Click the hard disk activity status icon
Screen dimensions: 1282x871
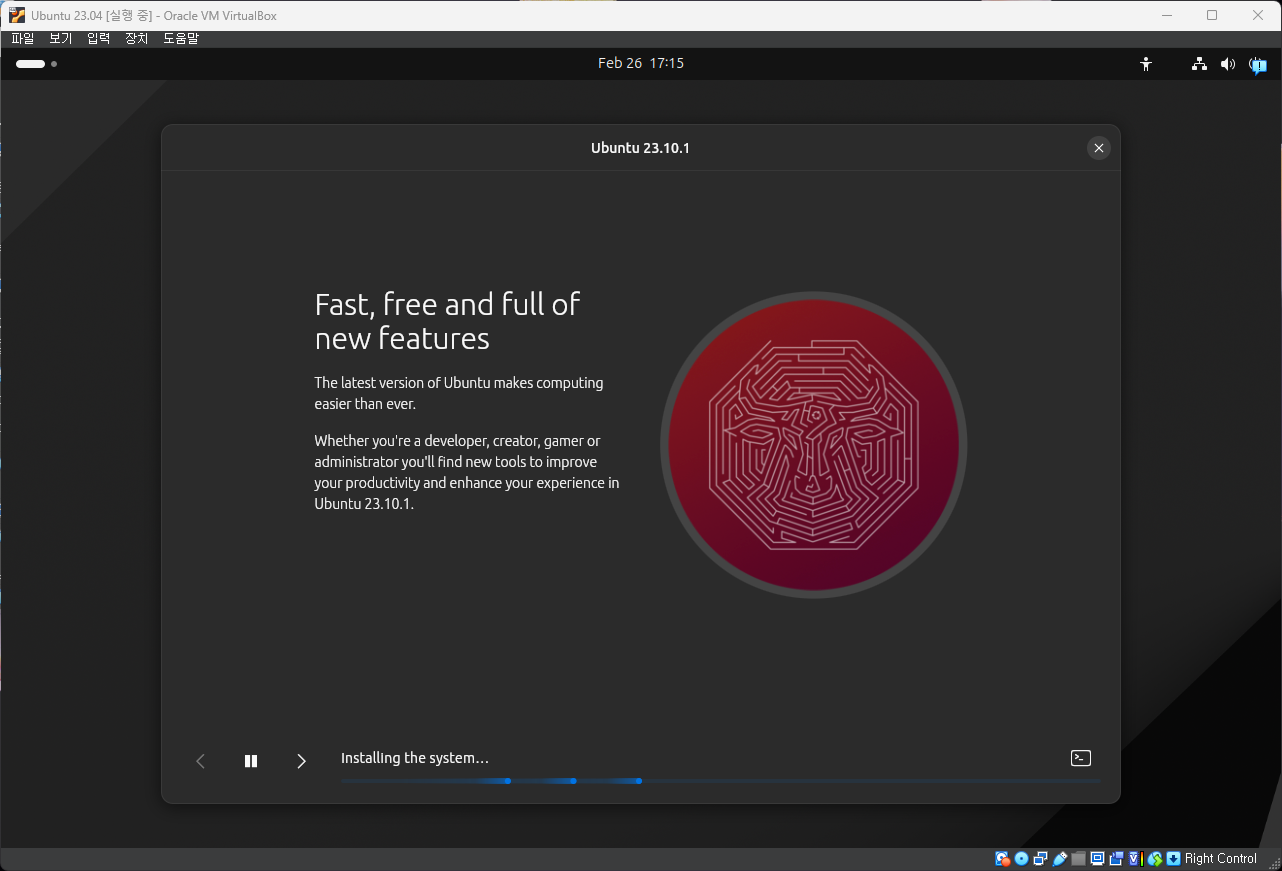coord(1003,858)
